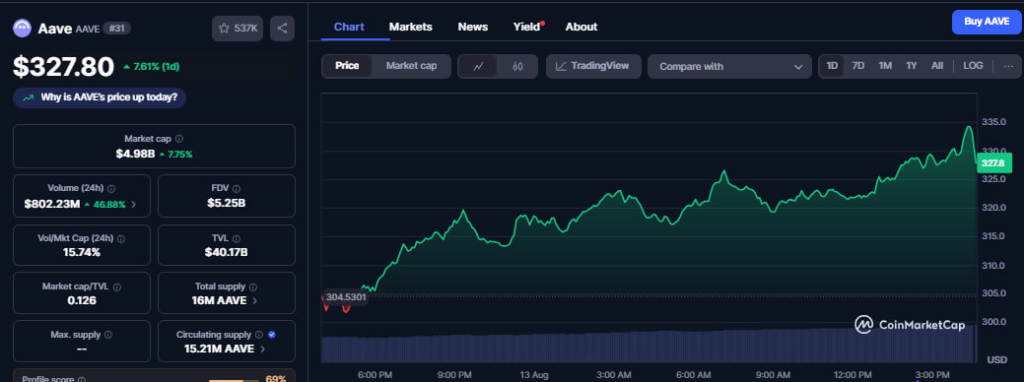The height and width of the screenshot is (382, 1024).
Task: Expand Circulating supply 15.21M AAVE details
Action: (263, 349)
